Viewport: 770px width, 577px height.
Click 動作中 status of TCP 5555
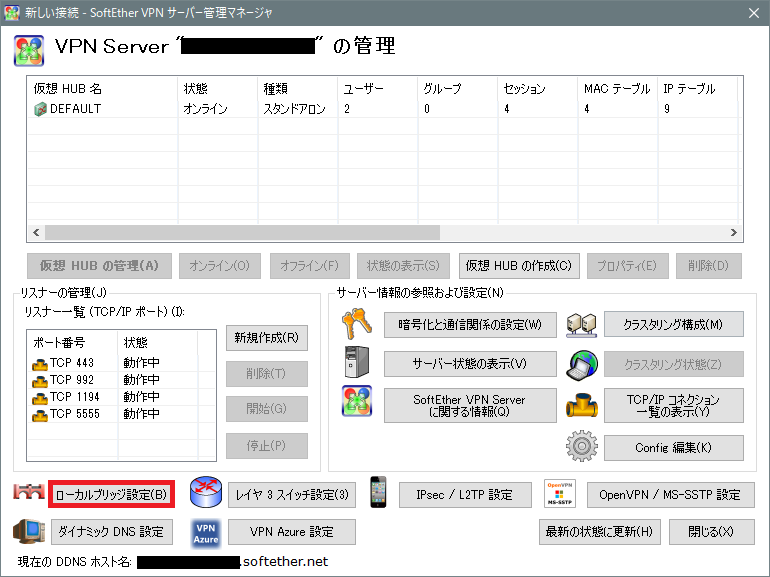pos(141,414)
